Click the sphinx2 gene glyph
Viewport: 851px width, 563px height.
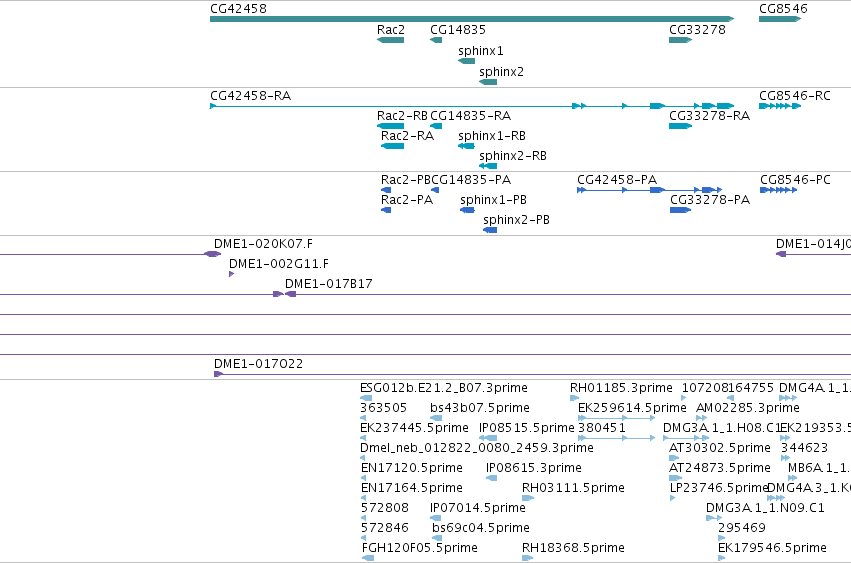point(488,82)
